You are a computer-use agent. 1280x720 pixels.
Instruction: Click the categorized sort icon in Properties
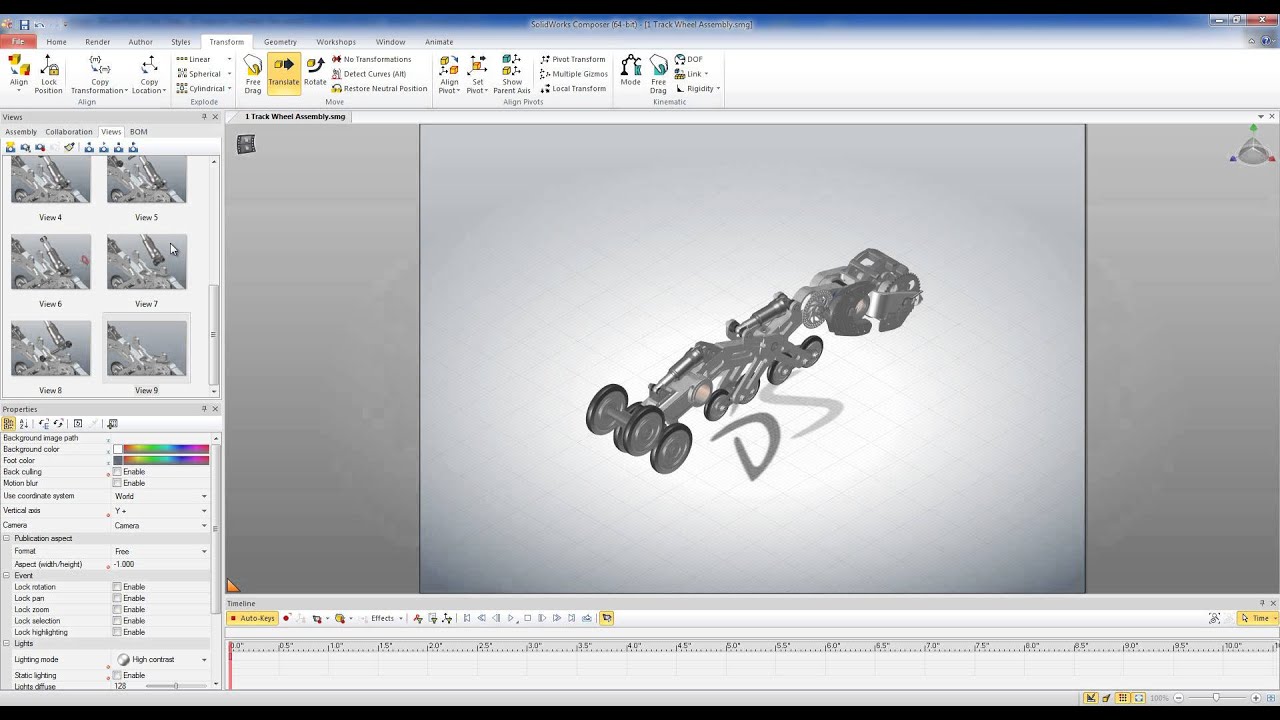(x=9, y=424)
